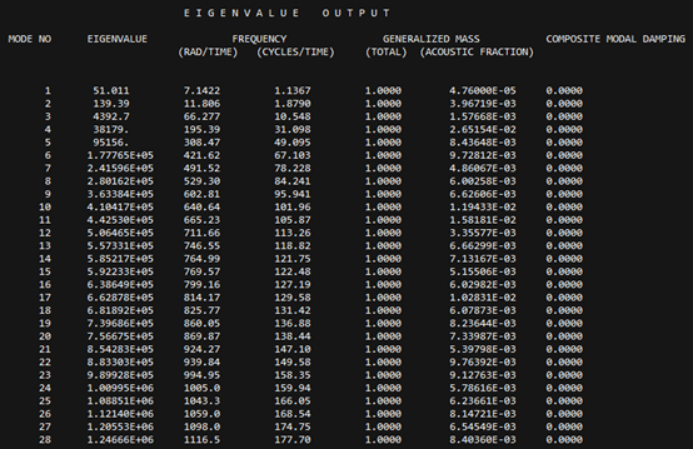Select rad/time value 1116.5
The image size is (693, 449).
pos(202,440)
